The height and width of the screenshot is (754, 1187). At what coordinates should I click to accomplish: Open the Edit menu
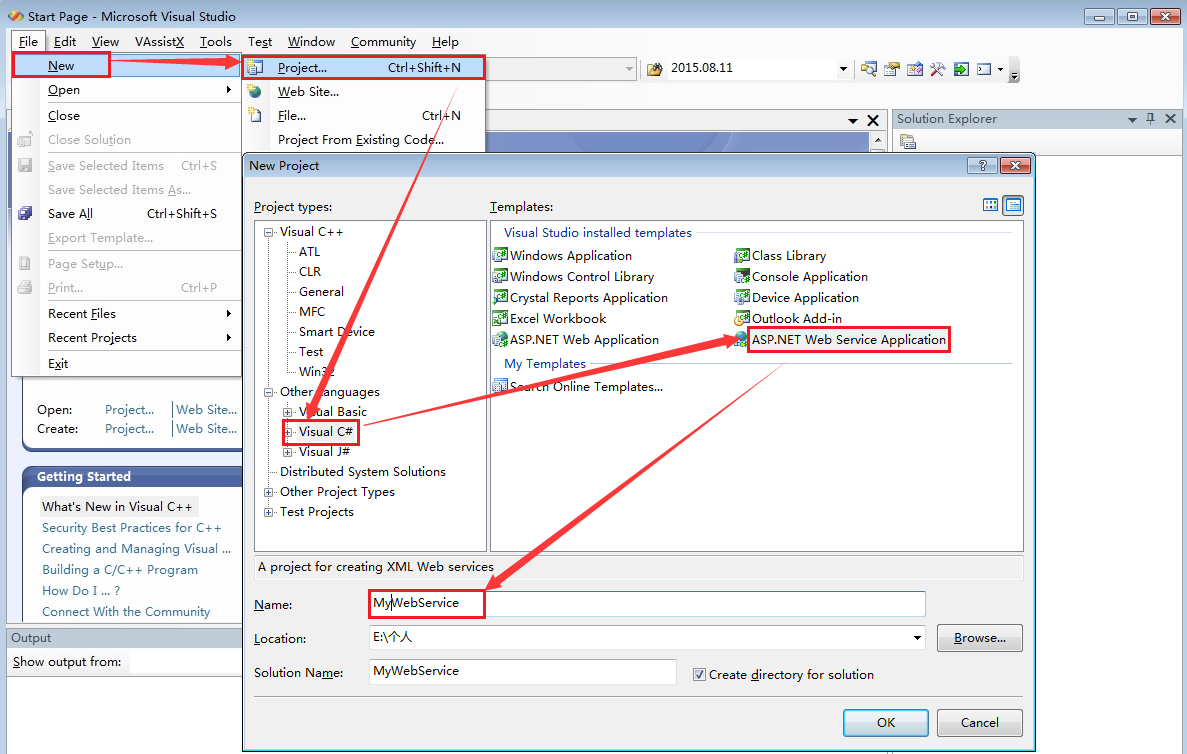pos(64,42)
